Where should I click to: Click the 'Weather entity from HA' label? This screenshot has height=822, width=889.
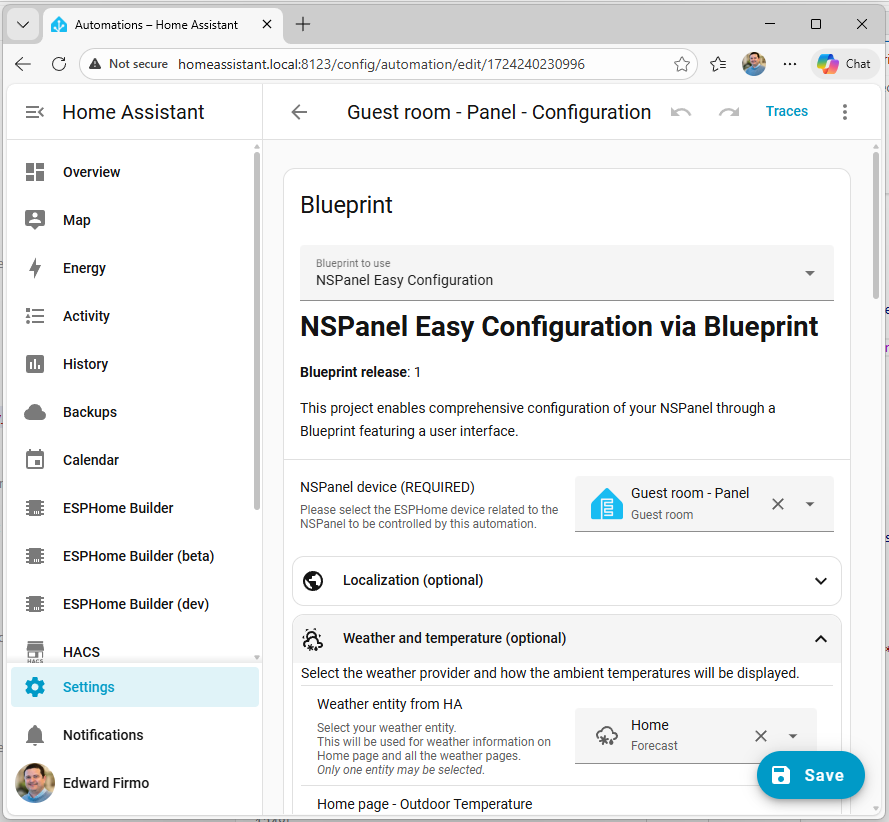tap(390, 704)
